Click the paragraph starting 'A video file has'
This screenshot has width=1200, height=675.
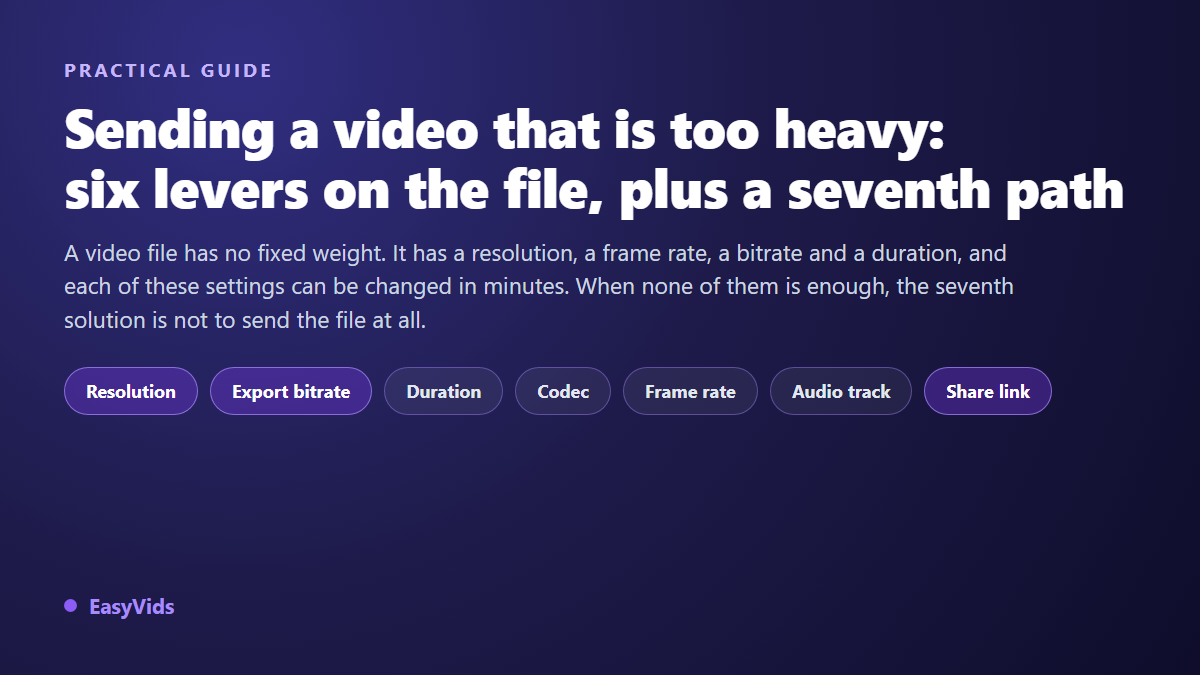[x=539, y=287]
